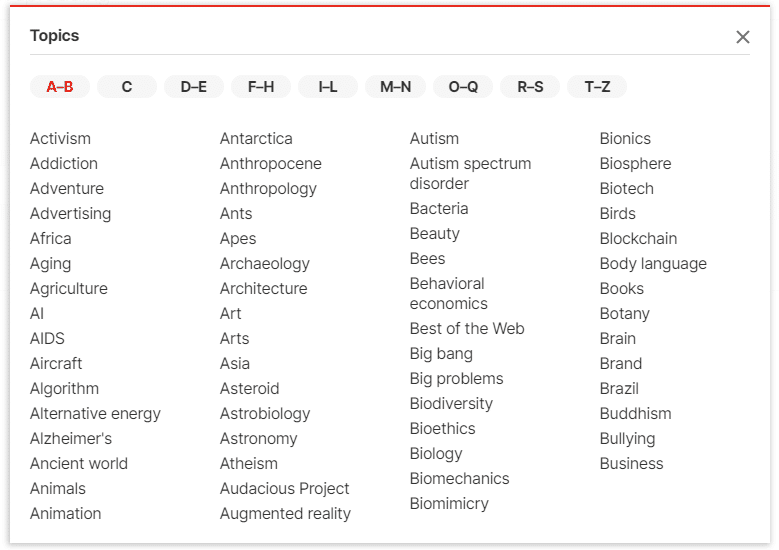Select the A–B letter tab
The image size is (779, 550).
coord(60,87)
